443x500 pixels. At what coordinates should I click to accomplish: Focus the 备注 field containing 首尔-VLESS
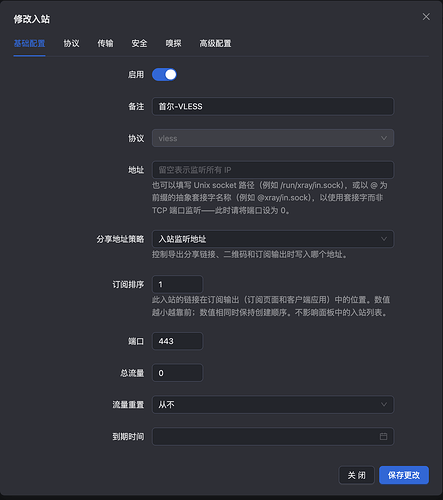click(x=273, y=106)
